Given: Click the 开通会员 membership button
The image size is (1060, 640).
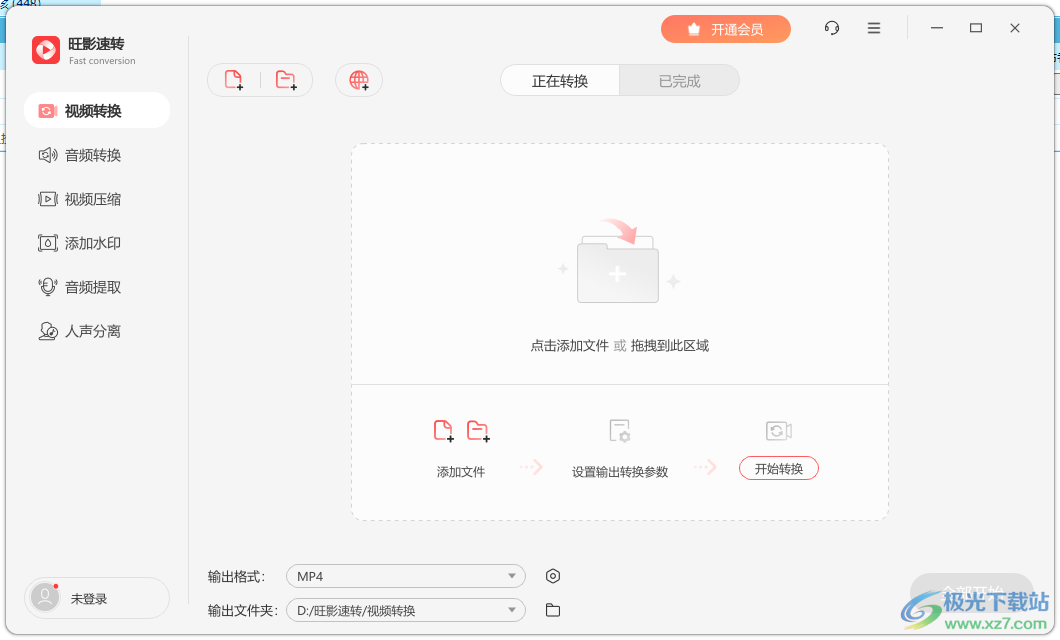Looking at the screenshot, I should 726,29.
